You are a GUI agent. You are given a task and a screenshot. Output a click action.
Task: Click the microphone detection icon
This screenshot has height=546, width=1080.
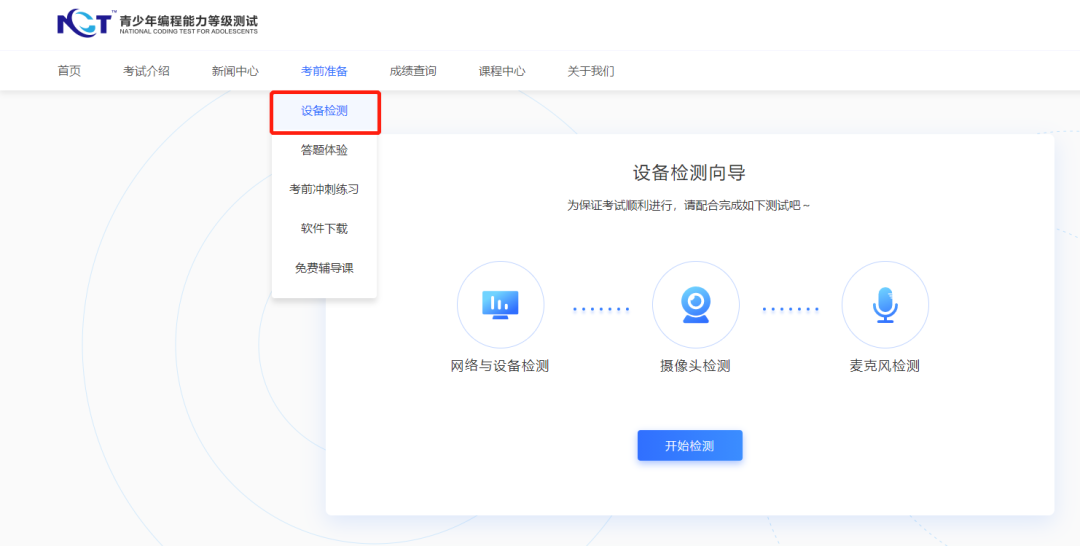coord(885,304)
